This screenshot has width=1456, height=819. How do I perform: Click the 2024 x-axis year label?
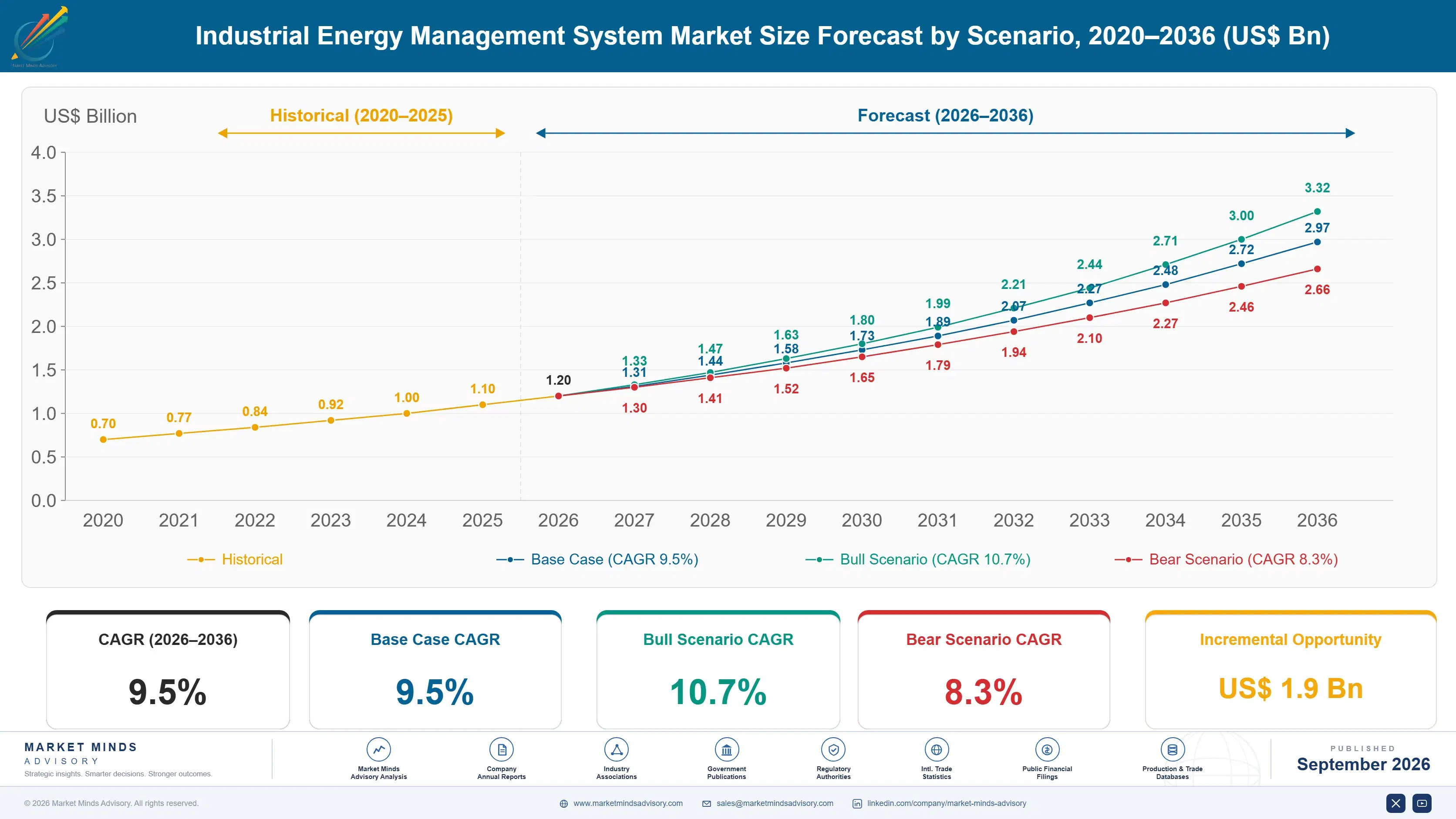click(x=406, y=520)
